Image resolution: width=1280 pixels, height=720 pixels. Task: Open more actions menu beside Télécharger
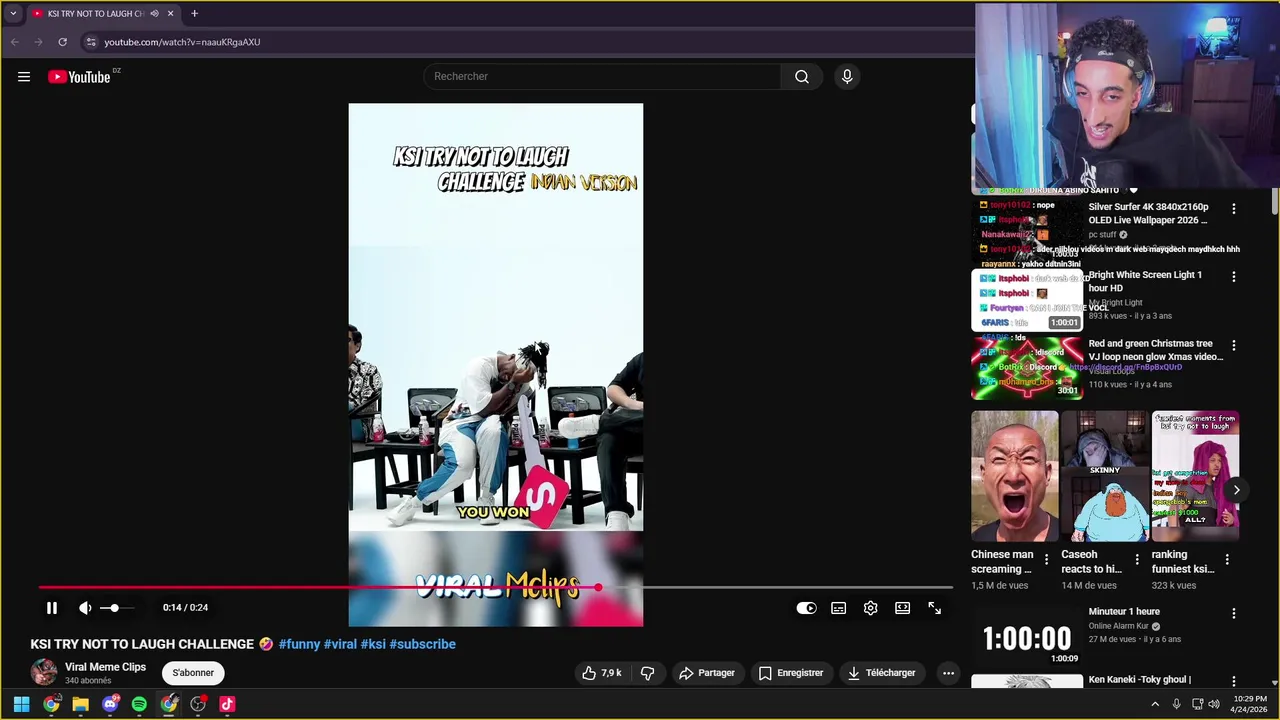[x=948, y=673]
